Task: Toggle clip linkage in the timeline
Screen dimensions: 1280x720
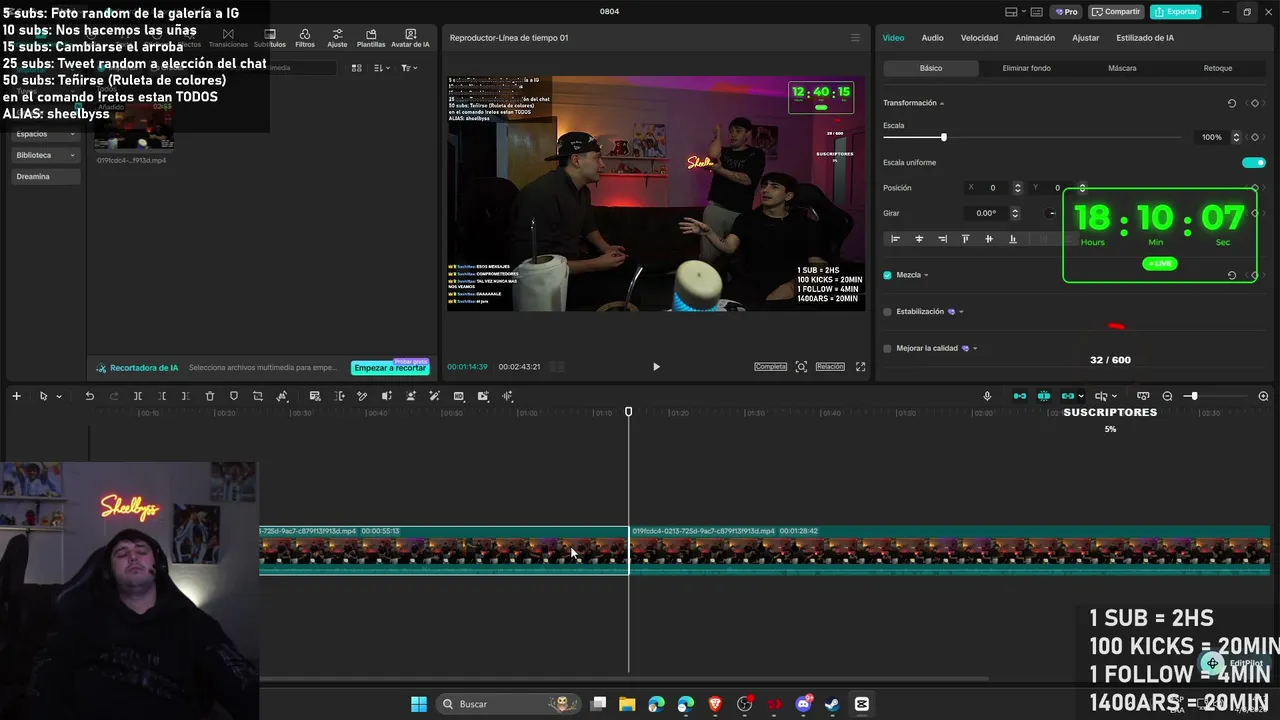Action: [1068, 396]
